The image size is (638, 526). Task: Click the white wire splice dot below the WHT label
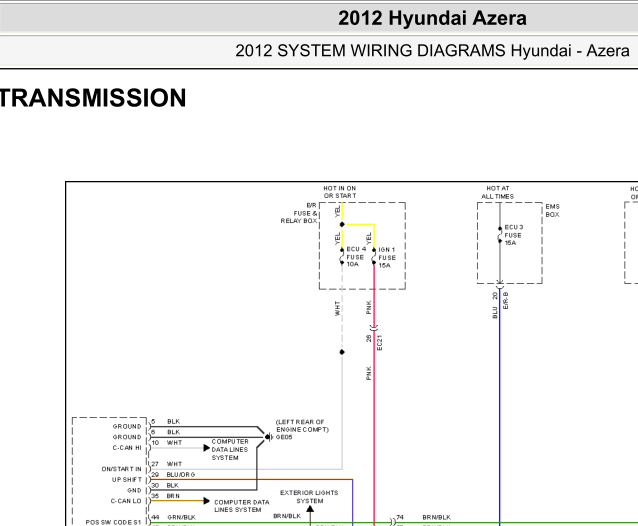point(342,352)
